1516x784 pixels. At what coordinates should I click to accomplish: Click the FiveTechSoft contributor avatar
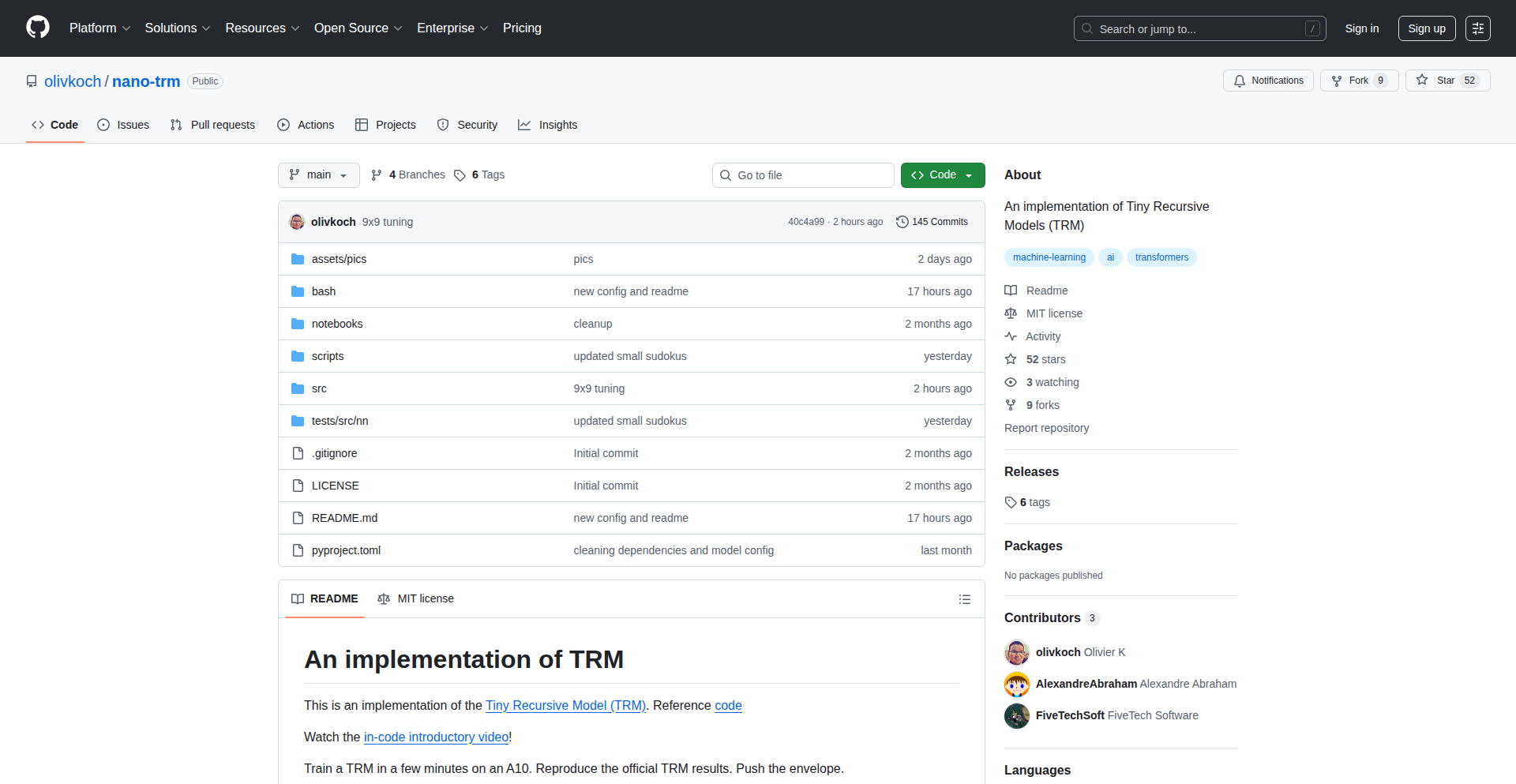1017,715
